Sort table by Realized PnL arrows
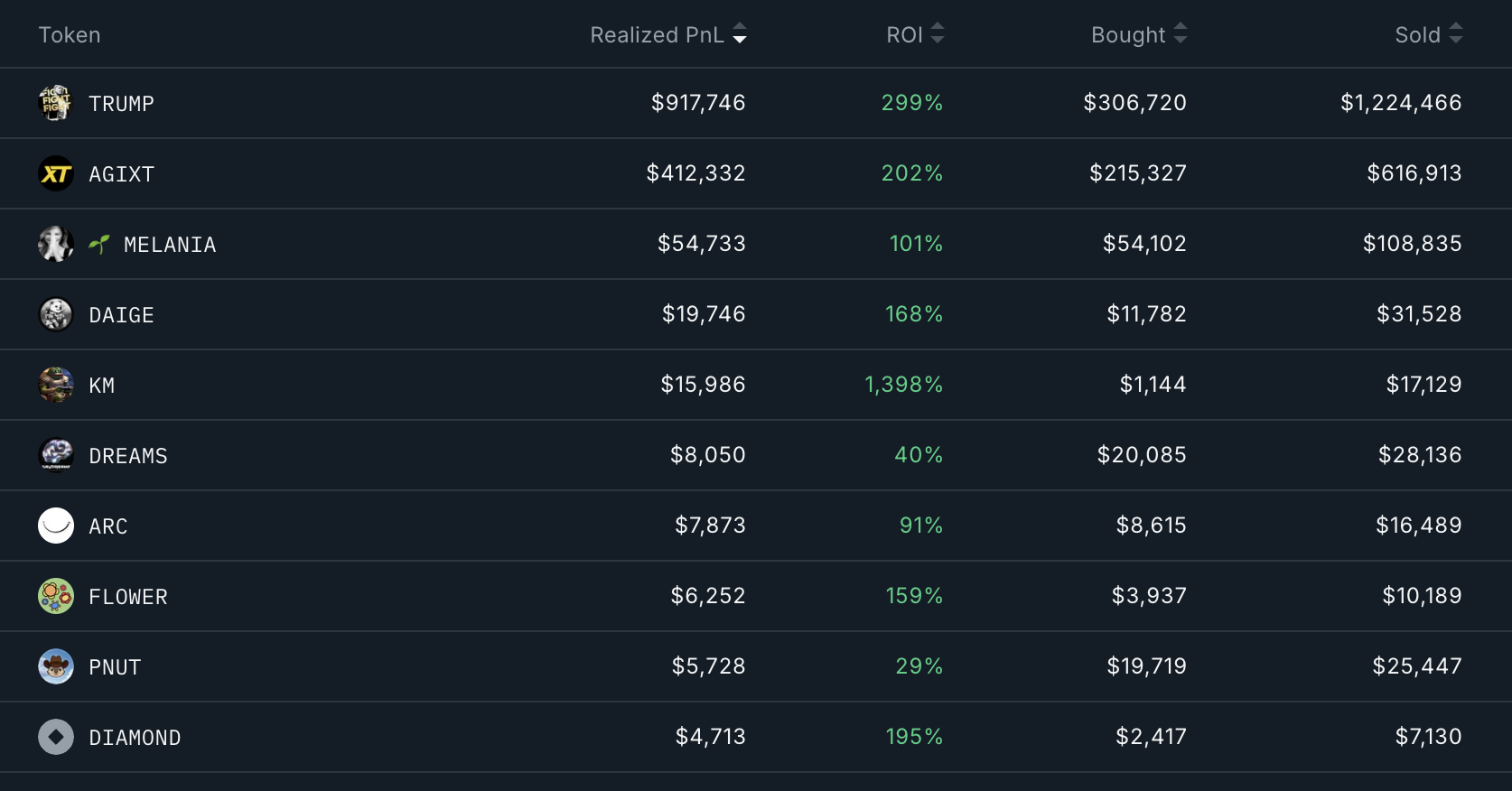 pyautogui.click(x=740, y=34)
